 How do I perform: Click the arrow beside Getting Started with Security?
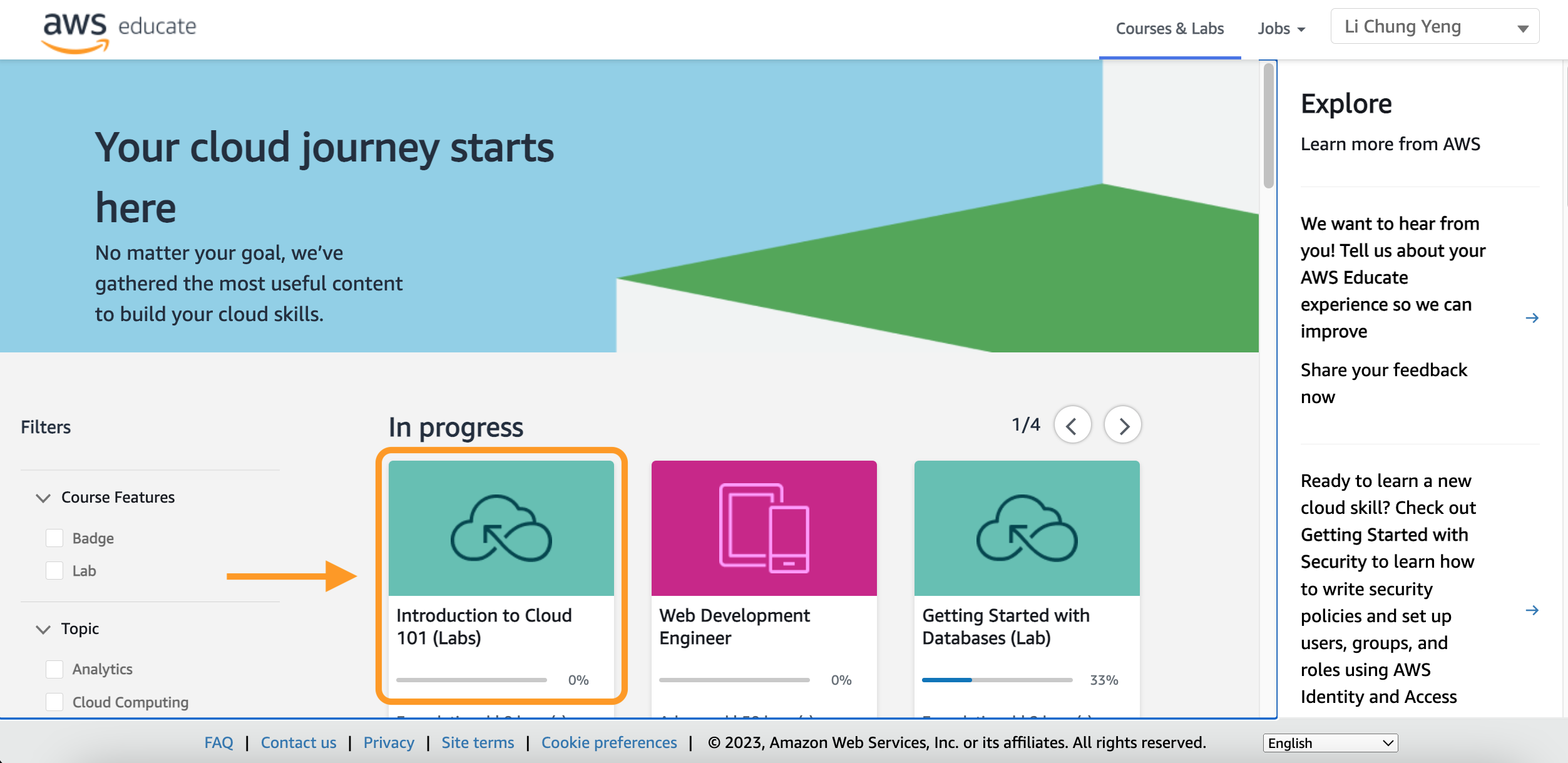click(x=1532, y=610)
